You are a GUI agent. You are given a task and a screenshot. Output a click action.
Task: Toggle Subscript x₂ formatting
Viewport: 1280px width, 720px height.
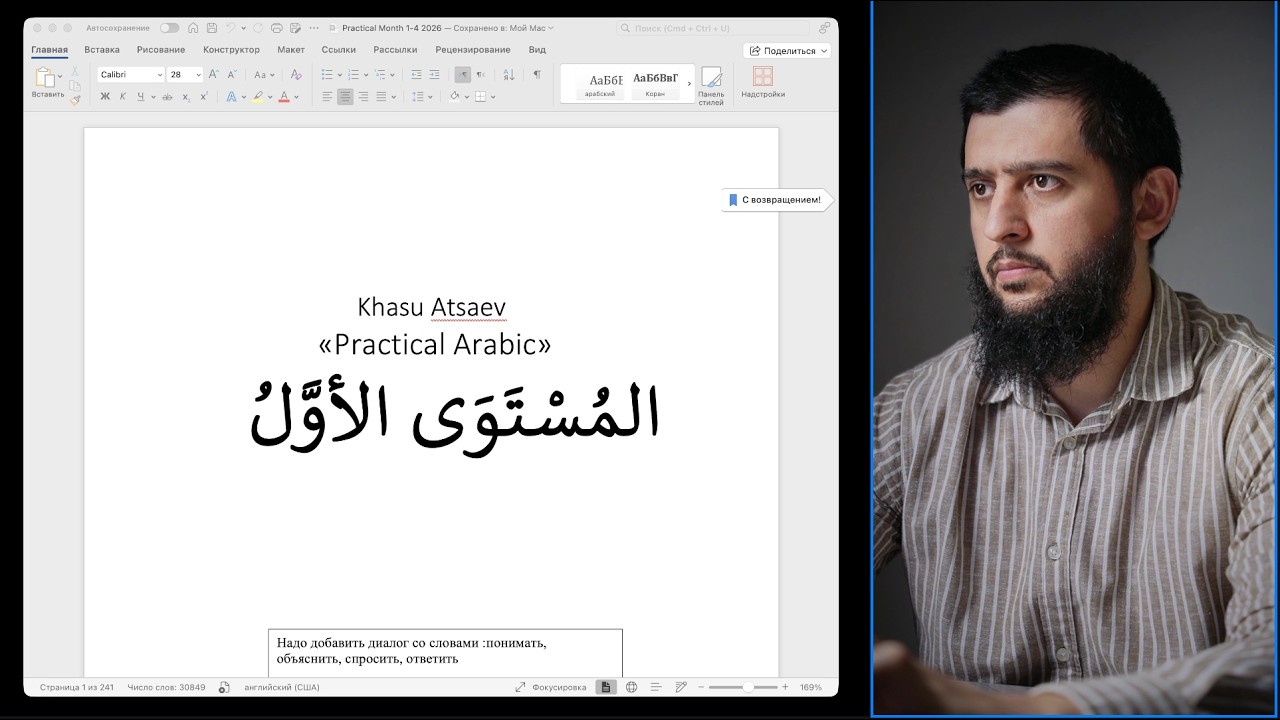(x=186, y=97)
